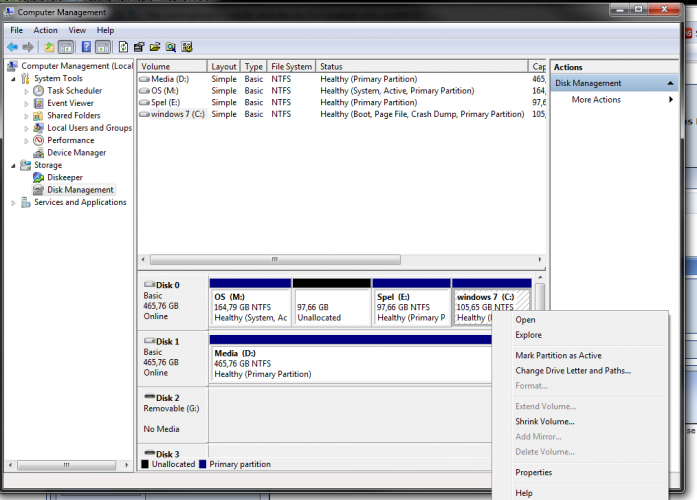This screenshot has height=500, width=697.
Task: Open the Action menu
Action: click(45, 30)
